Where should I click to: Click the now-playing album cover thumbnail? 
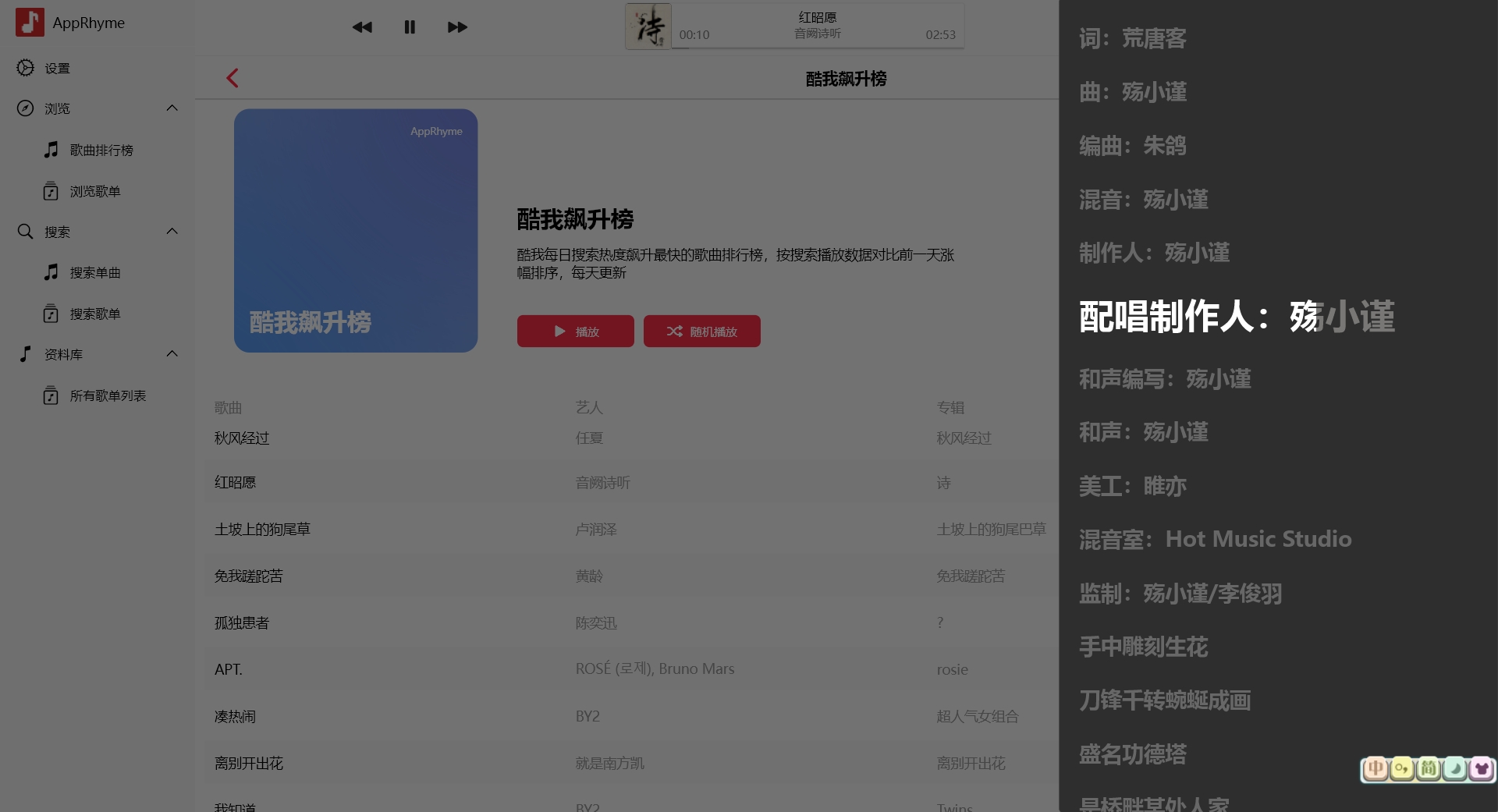(x=648, y=27)
